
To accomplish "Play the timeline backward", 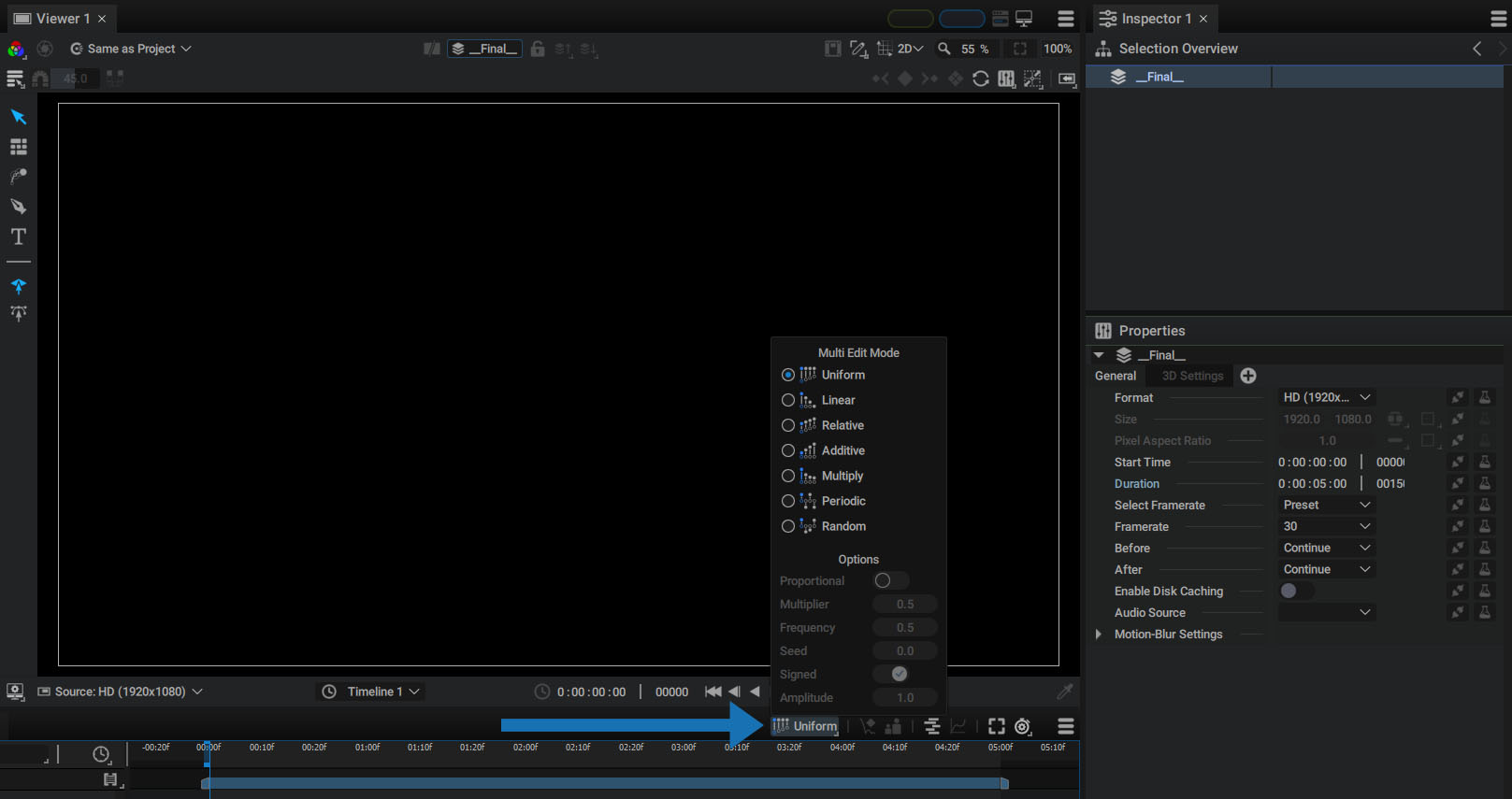I will click(x=755, y=692).
